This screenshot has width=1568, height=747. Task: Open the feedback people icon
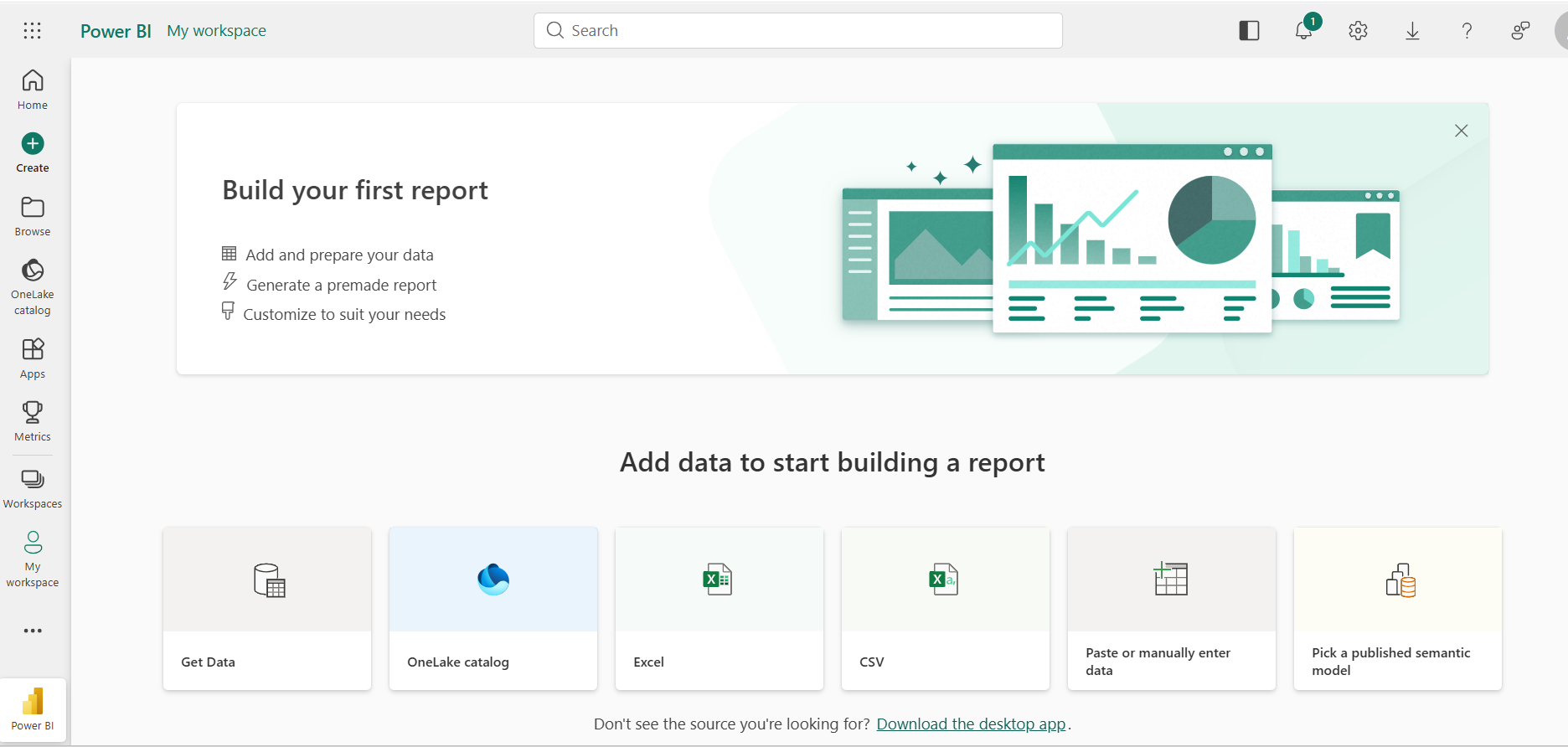click(x=1520, y=31)
